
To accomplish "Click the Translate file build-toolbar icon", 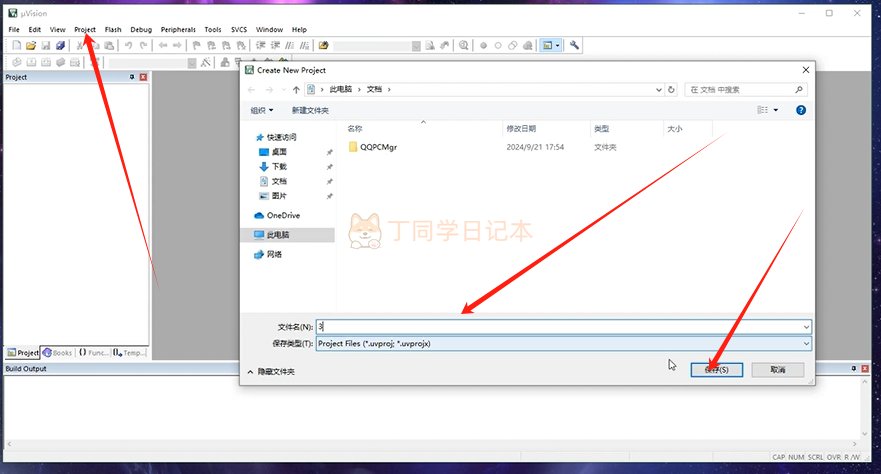I will tap(17, 62).
